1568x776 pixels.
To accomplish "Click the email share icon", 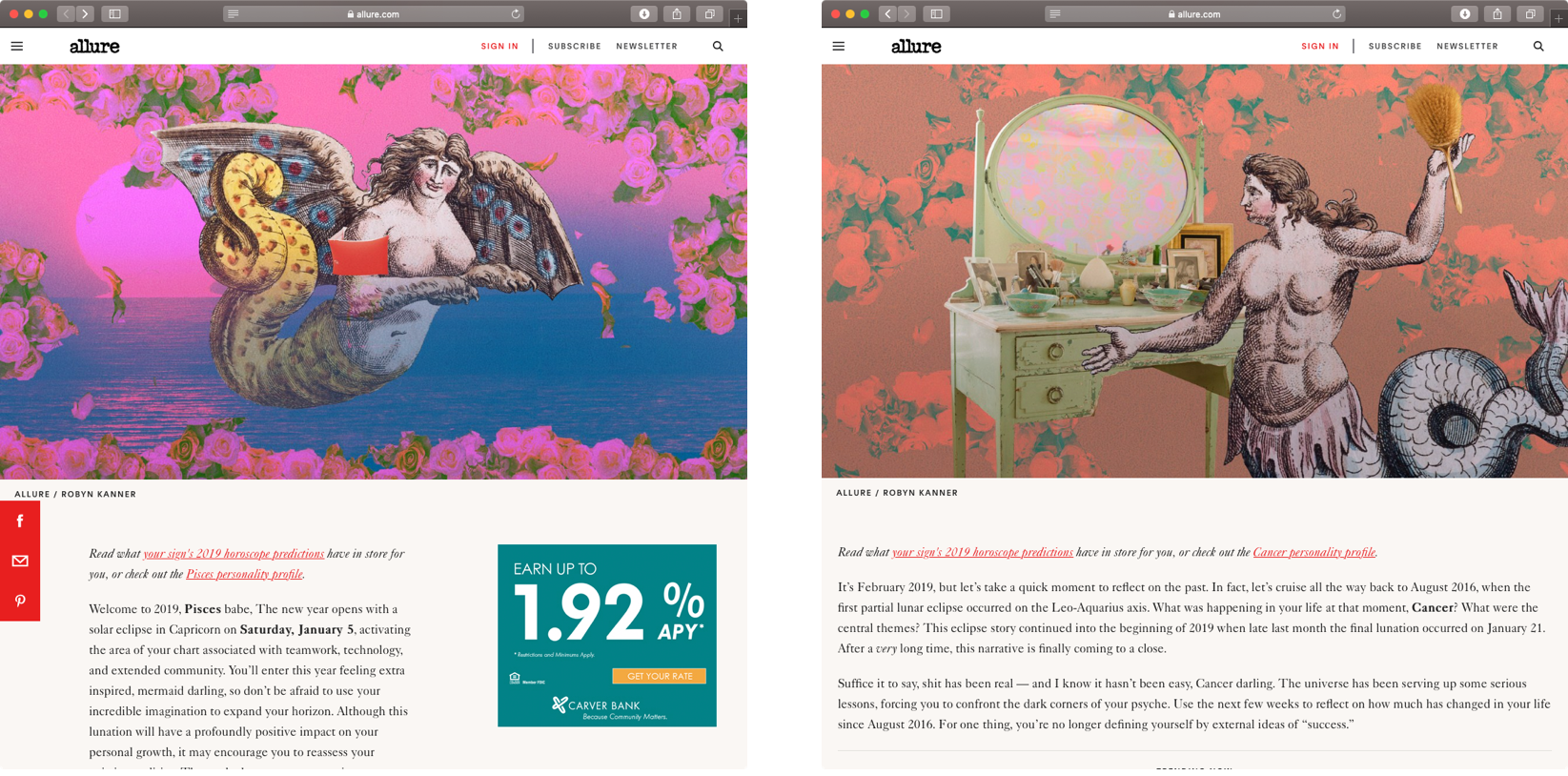I will 20,561.
